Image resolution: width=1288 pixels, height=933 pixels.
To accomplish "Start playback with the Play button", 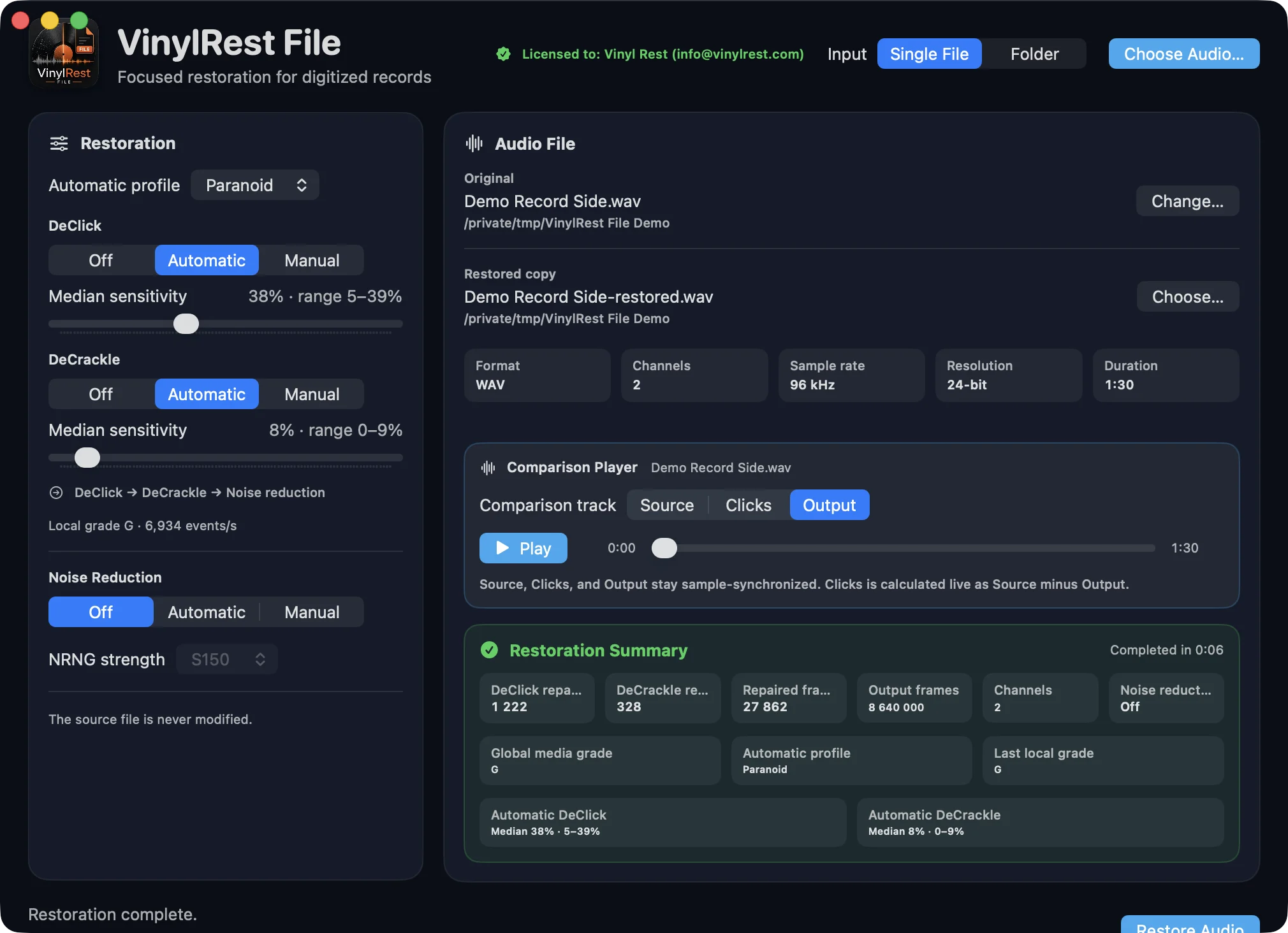I will 523,548.
